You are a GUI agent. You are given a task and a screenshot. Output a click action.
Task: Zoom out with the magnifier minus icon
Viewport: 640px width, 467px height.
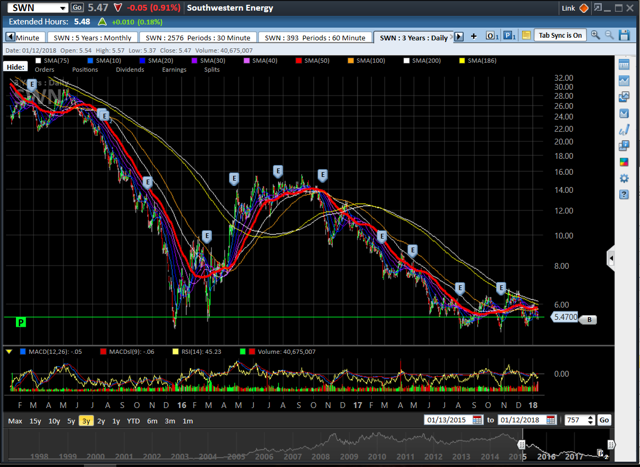pos(609,36)
